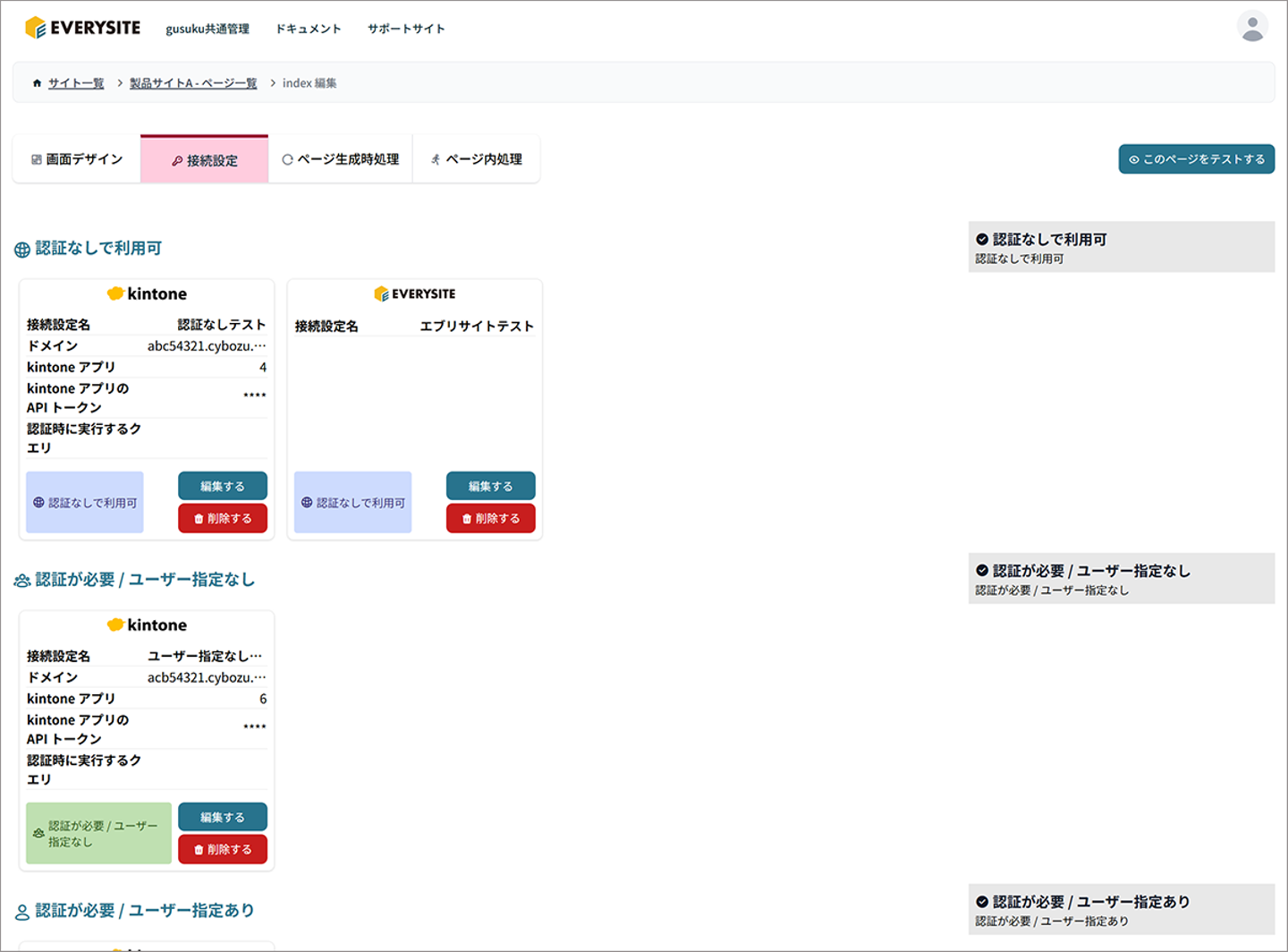
Task: Go to 製品サイトA - ページ一覧 breadcrumb
Action: coord(193,83)
